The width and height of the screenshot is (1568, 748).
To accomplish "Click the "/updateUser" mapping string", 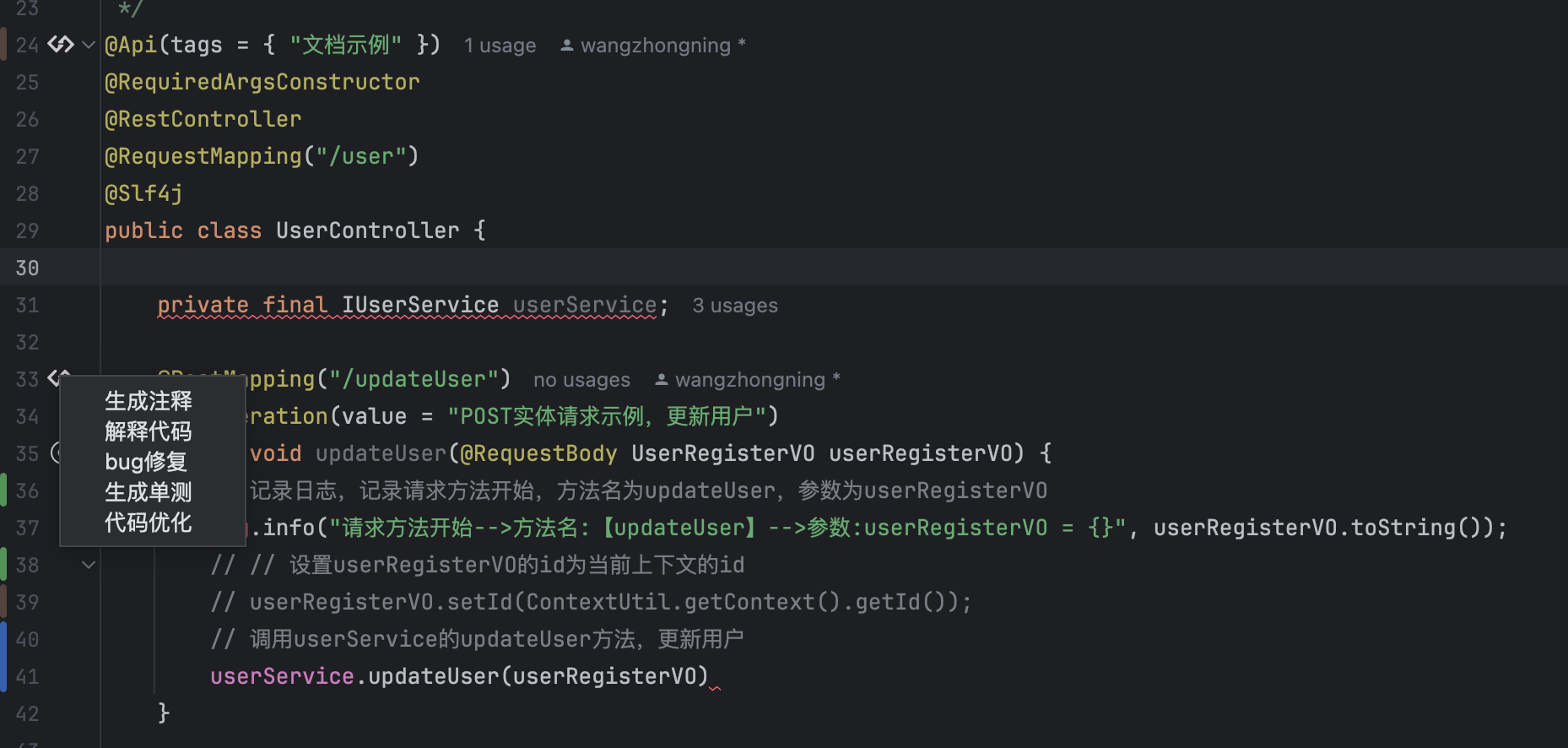I will (414, 379).
